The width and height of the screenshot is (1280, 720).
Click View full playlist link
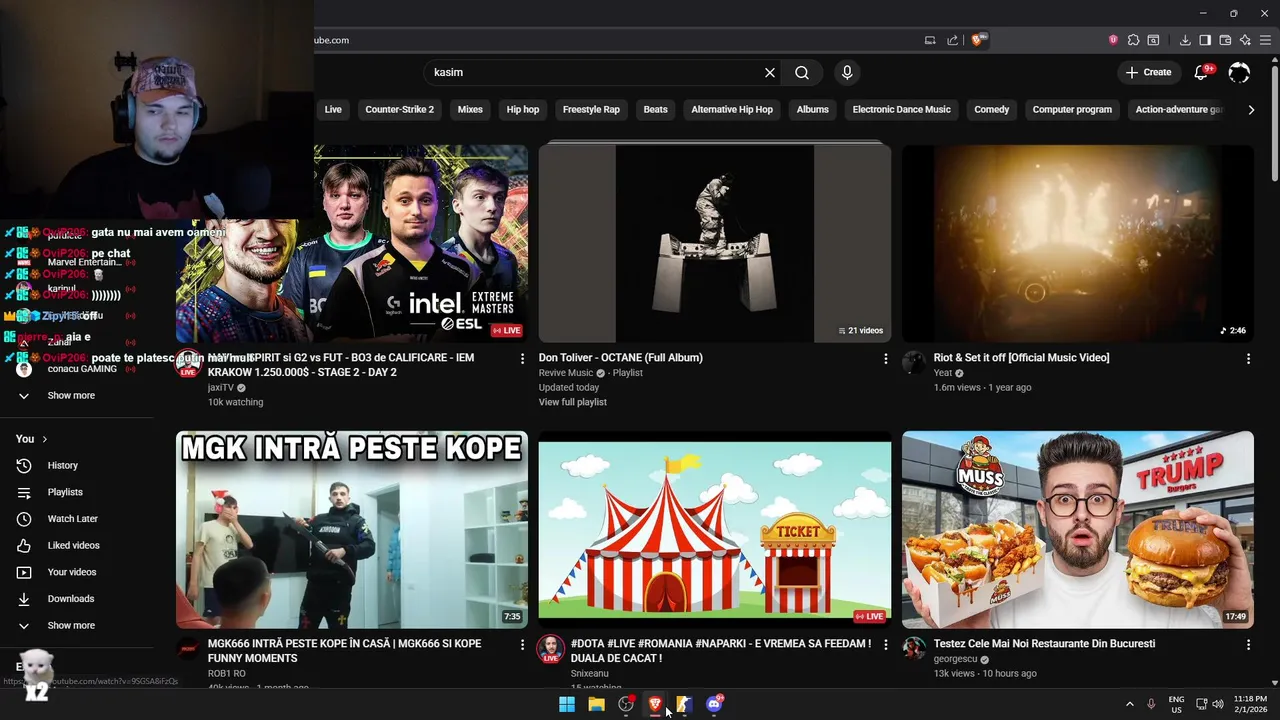[x=573, y=402]
